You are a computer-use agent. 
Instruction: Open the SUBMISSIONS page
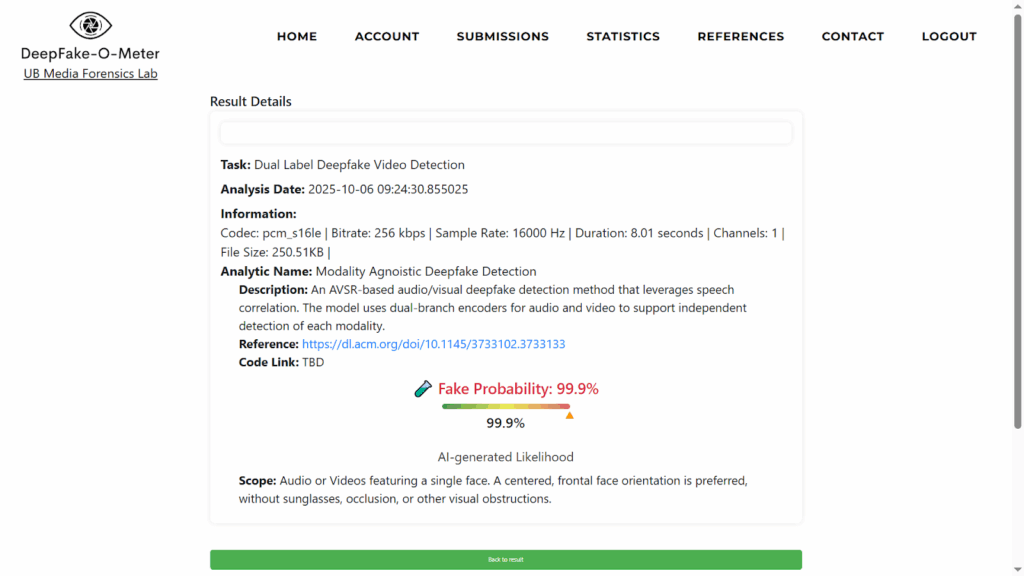502,36
